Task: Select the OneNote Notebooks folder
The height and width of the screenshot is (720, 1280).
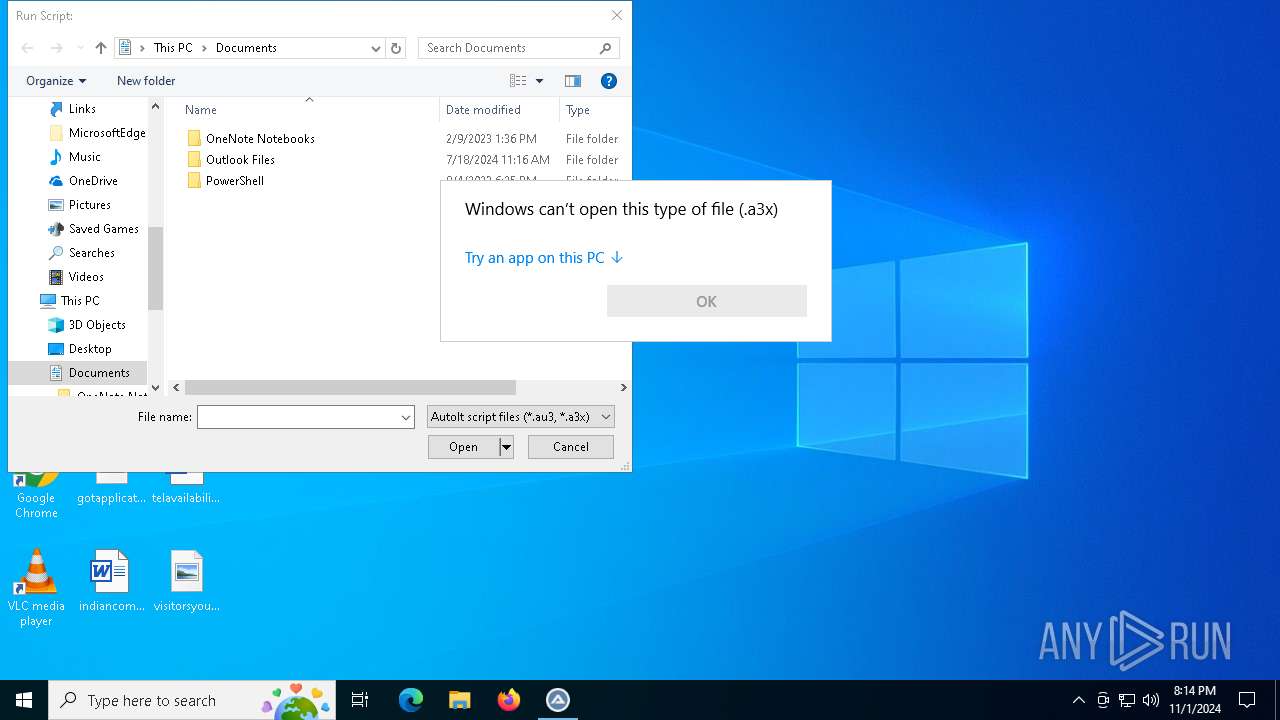Action: pos(260,139)
